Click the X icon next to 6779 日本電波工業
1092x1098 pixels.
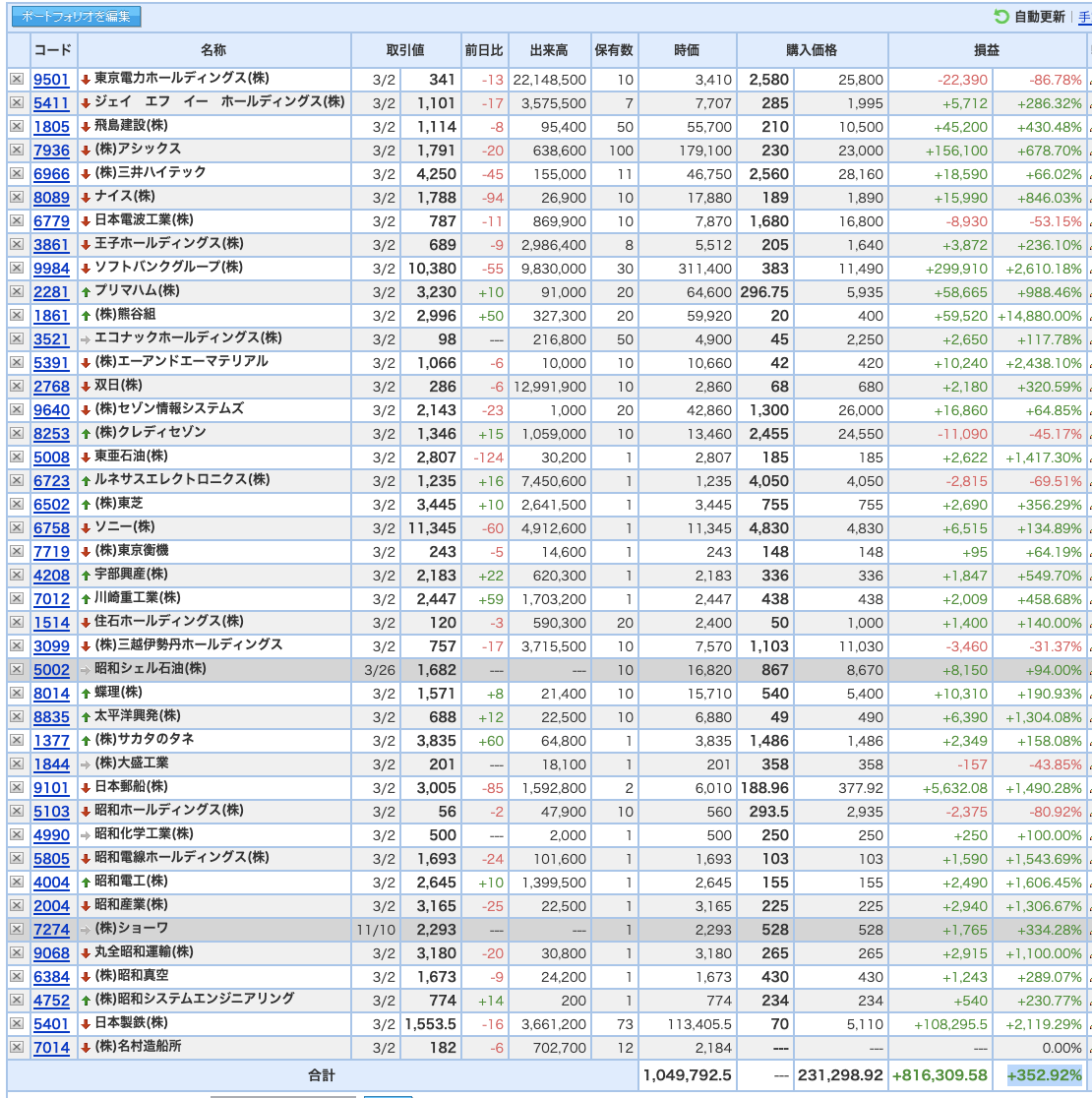[x=17, y=221]
